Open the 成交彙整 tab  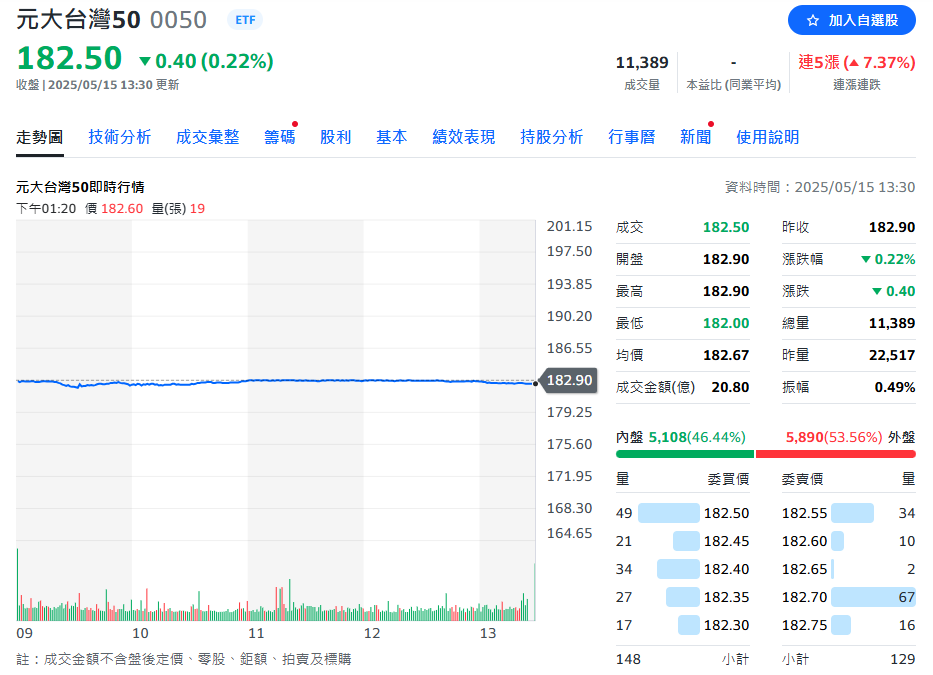point(207,138)
